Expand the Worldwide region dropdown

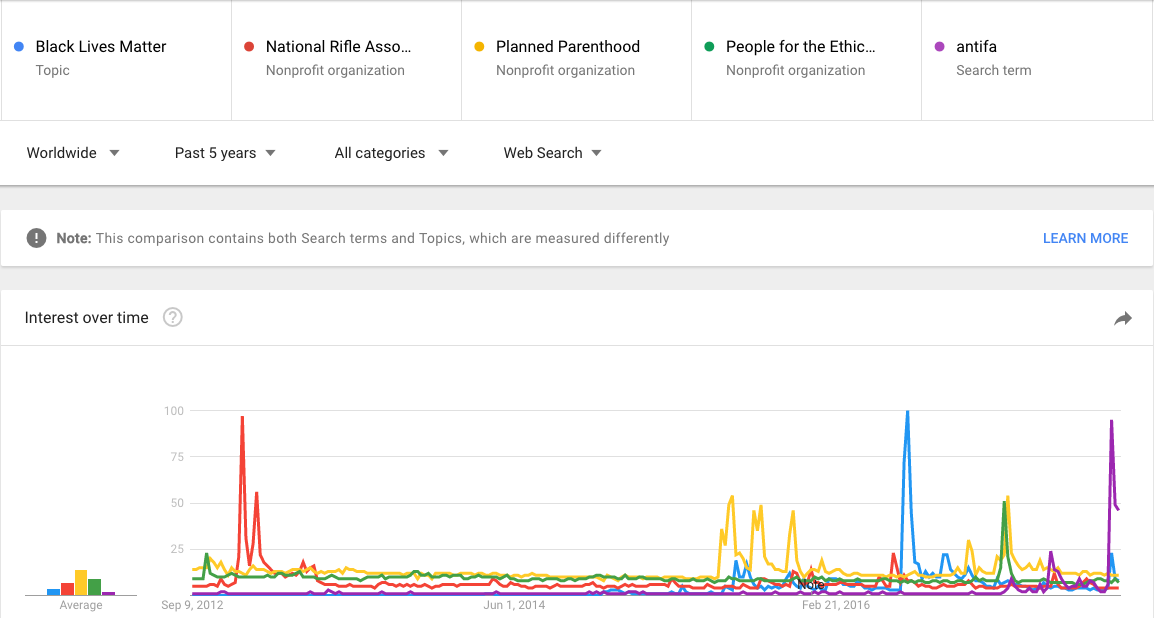73,153
